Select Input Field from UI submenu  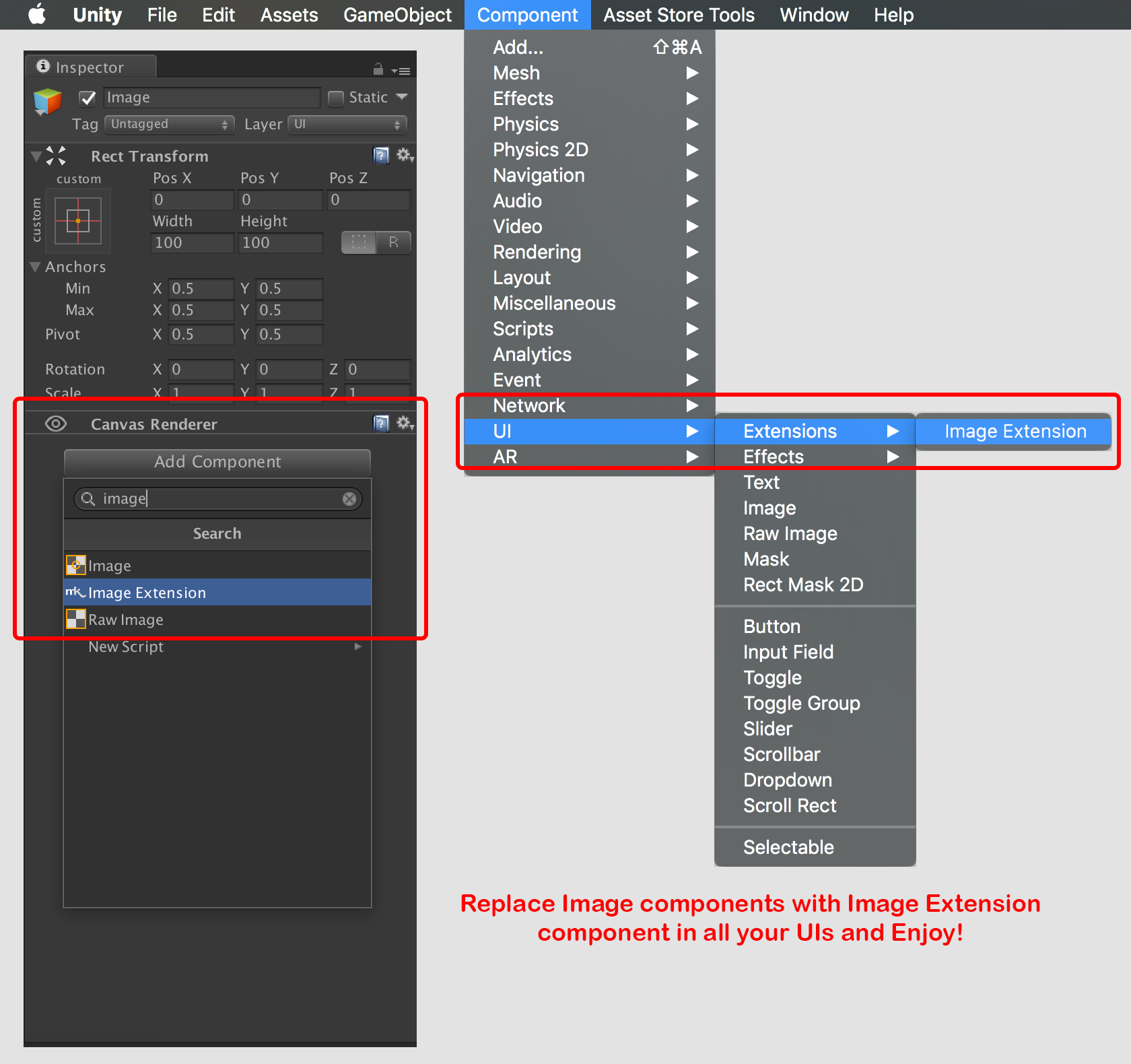coord(815,652)
